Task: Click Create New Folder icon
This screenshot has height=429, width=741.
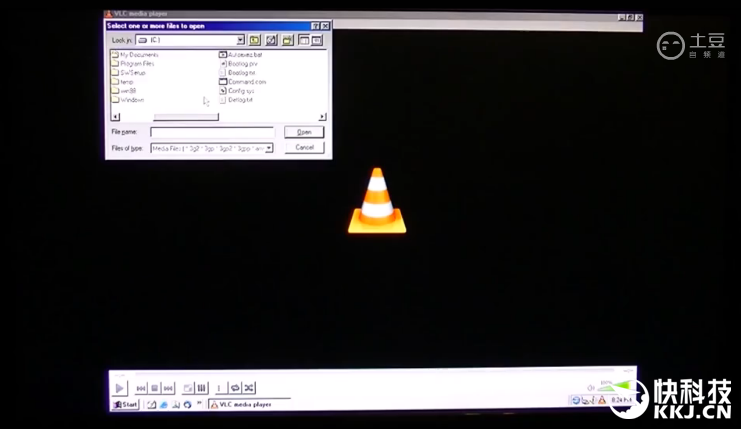Action: coord(287,40)
